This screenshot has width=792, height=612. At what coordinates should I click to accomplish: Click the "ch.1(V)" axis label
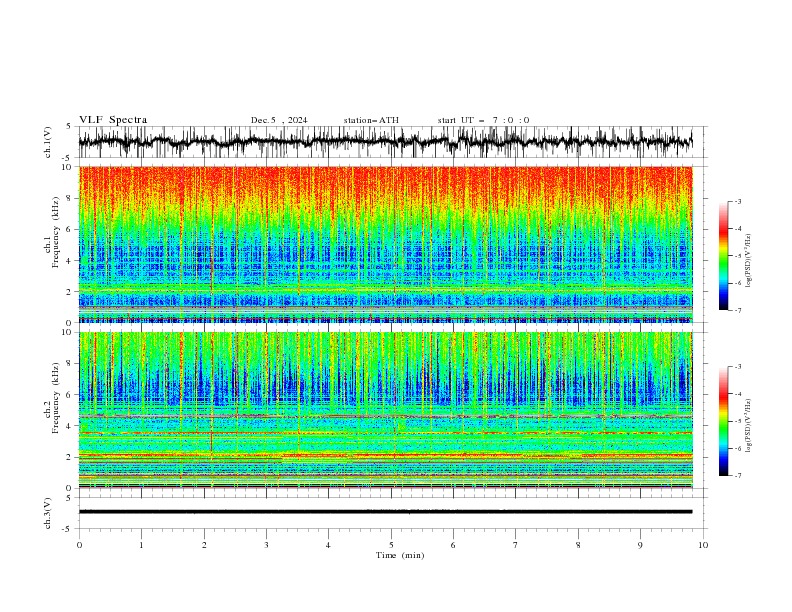(48, 142)
